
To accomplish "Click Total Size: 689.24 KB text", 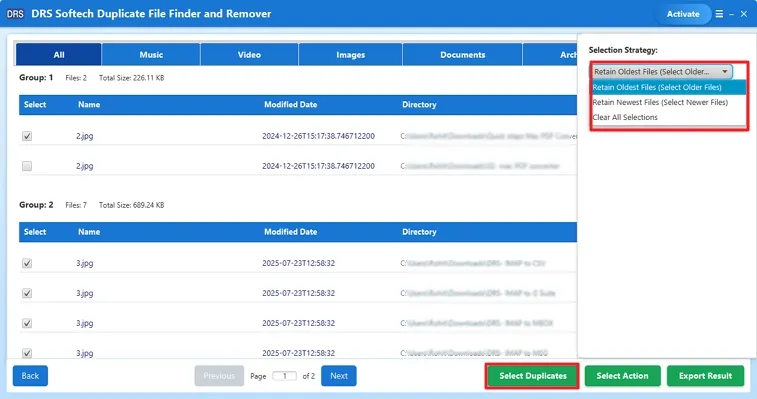I will coord(131,205).
